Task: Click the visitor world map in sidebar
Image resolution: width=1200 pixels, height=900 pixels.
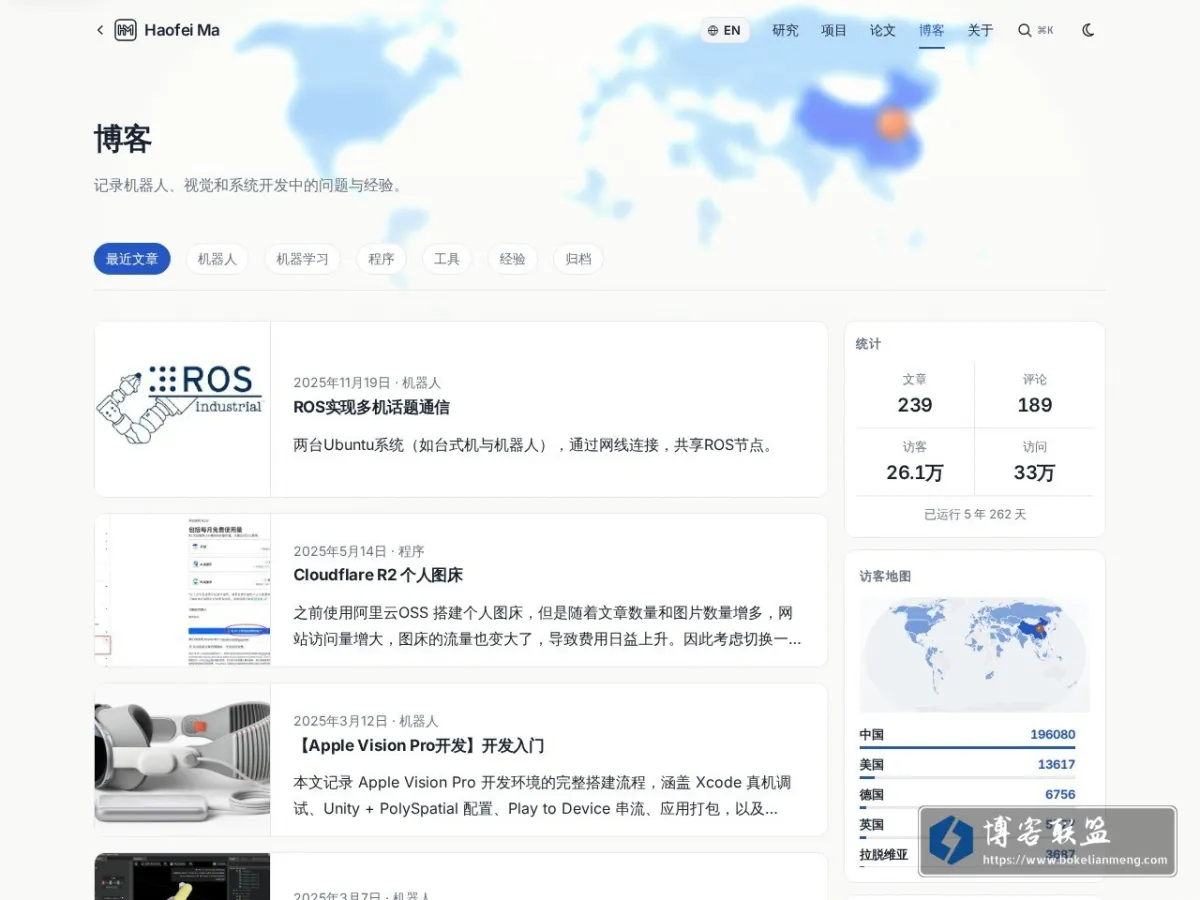Action: pyautogui.click(x=975, y=655)
